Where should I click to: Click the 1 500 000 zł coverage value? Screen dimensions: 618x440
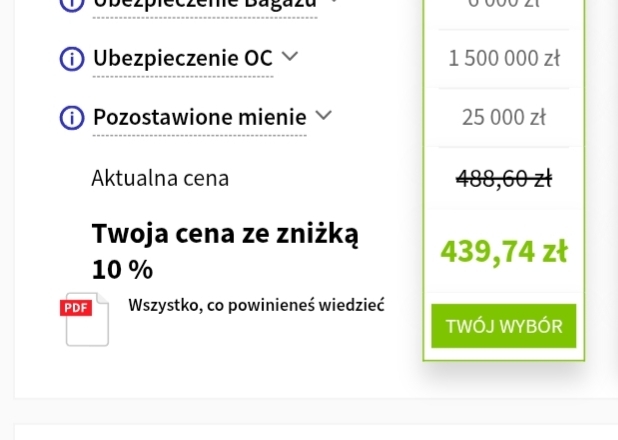(504, 59)
